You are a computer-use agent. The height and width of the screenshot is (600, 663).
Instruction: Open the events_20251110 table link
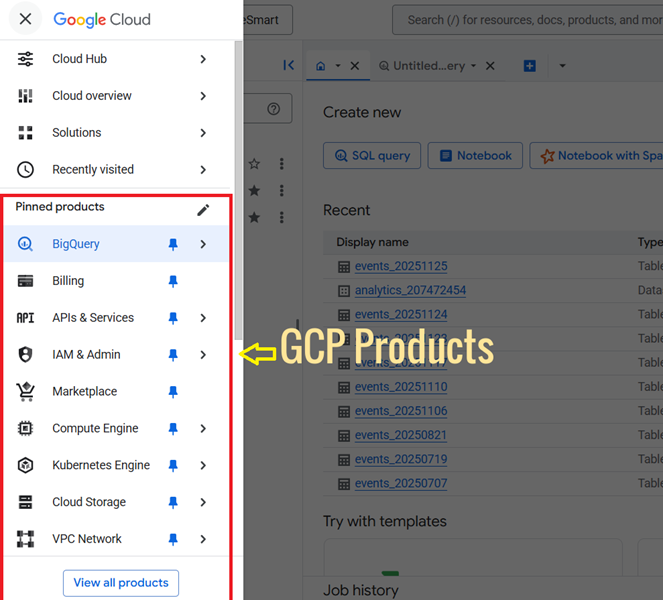point(401,386)
